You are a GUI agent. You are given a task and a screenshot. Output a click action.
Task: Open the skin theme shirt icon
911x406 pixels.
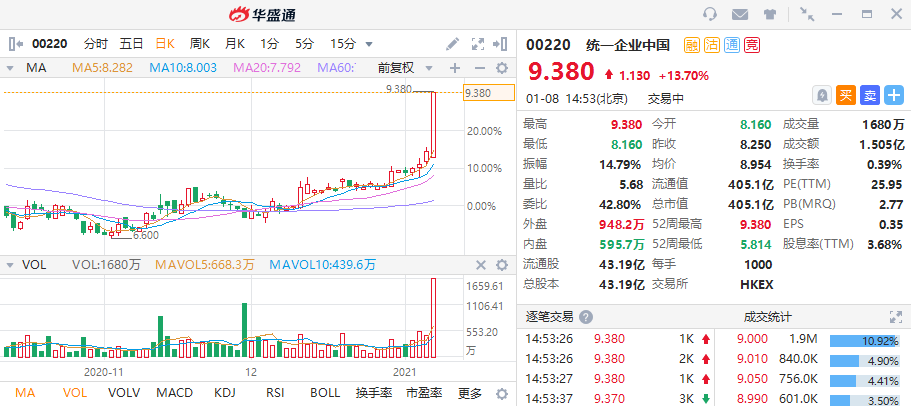click(770, 14)
